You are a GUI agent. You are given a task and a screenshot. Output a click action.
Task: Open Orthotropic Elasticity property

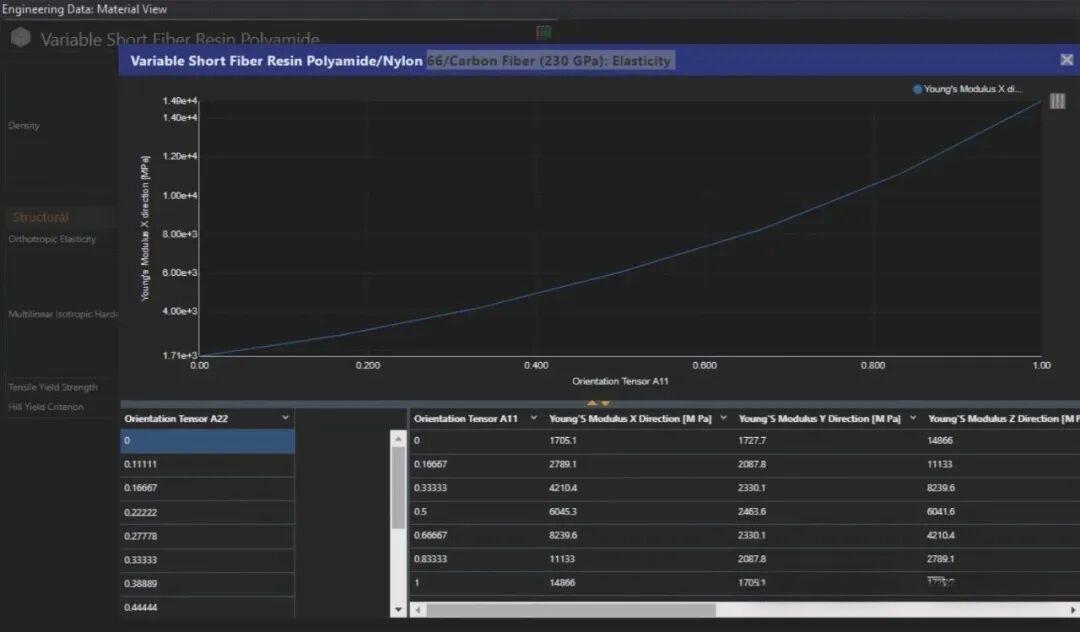click(x=52, y=239)
